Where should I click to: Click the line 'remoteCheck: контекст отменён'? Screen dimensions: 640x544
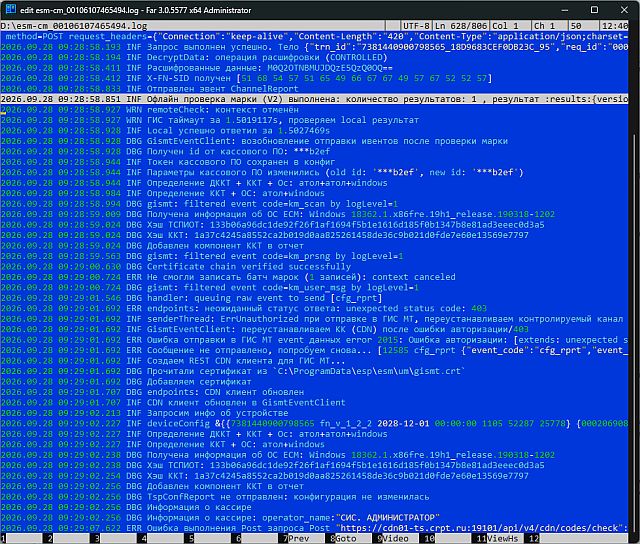click(x=150, y=110)
